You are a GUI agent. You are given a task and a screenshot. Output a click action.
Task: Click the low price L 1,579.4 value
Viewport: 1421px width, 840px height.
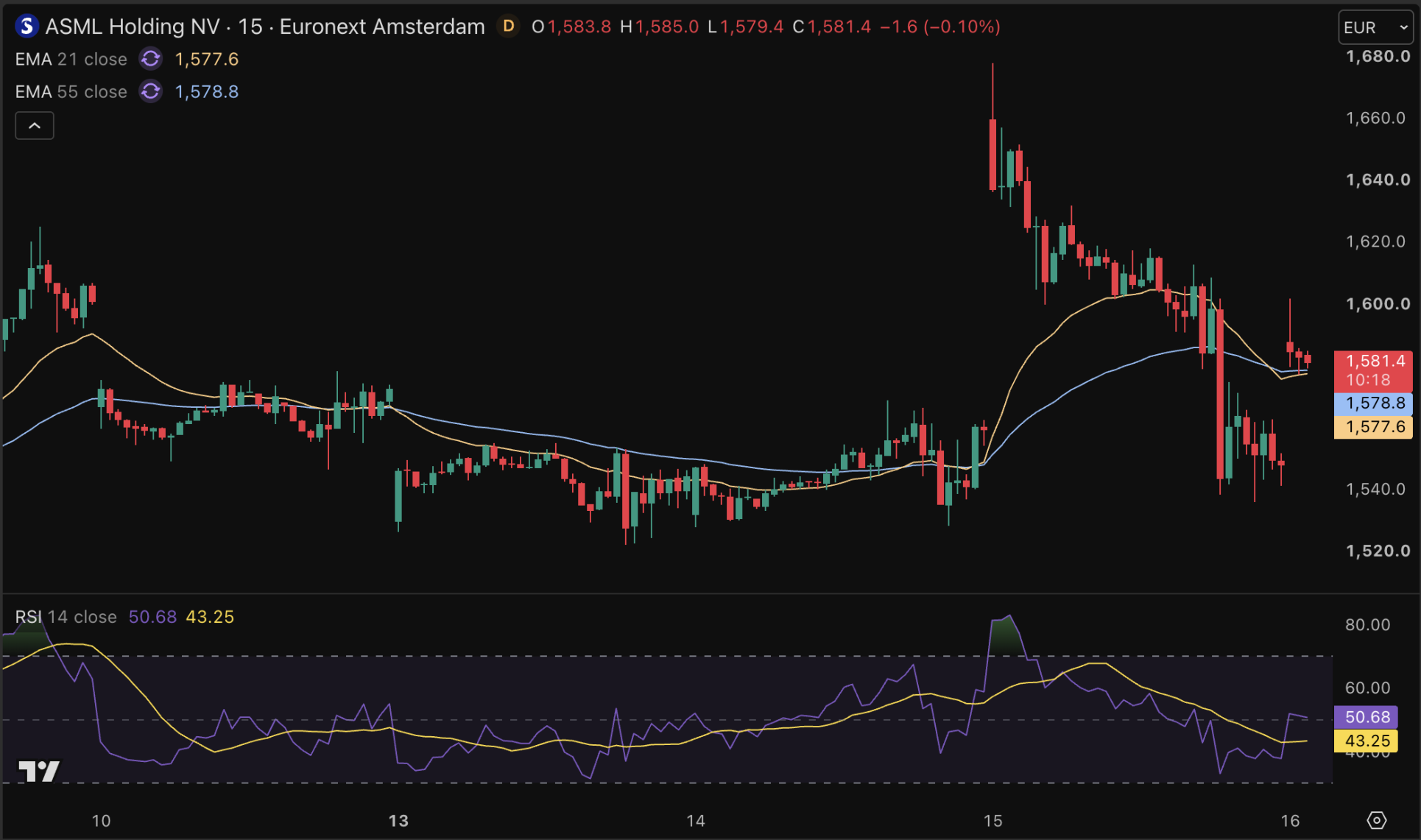745,27
